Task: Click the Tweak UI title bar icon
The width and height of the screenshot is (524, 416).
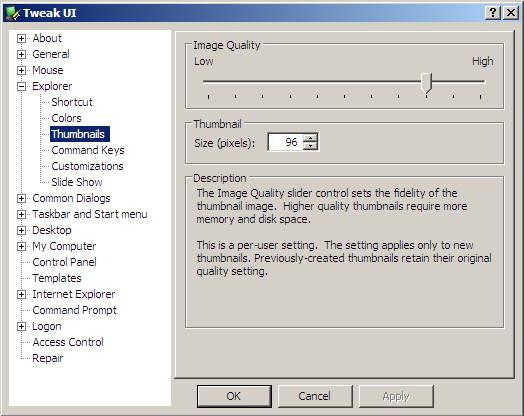Action: 13,13
